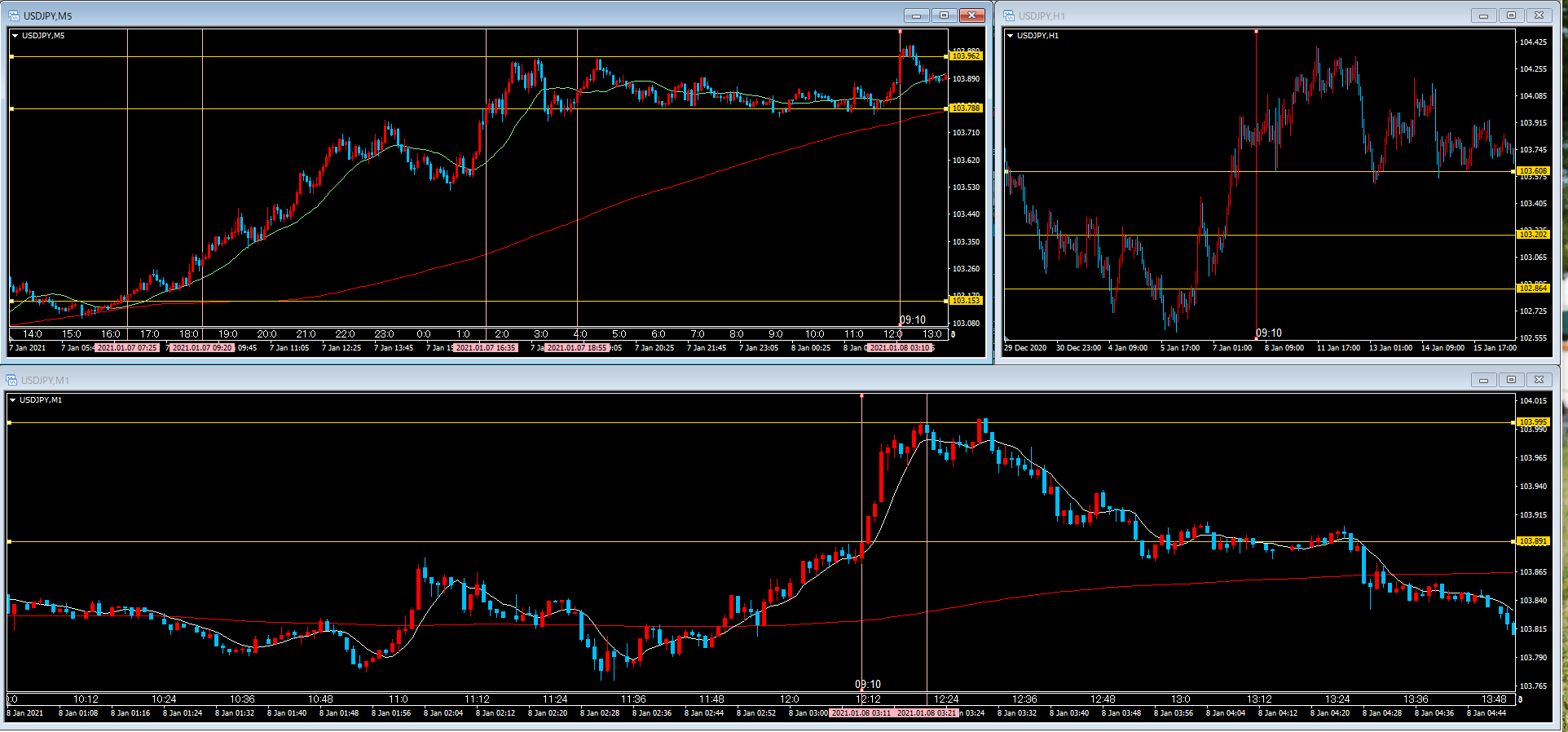The width and height of the screenshot is (1568, 732).
Task: Expand the USDJPY,M5 chart dropdown arrow
Action: coord(15,36)
